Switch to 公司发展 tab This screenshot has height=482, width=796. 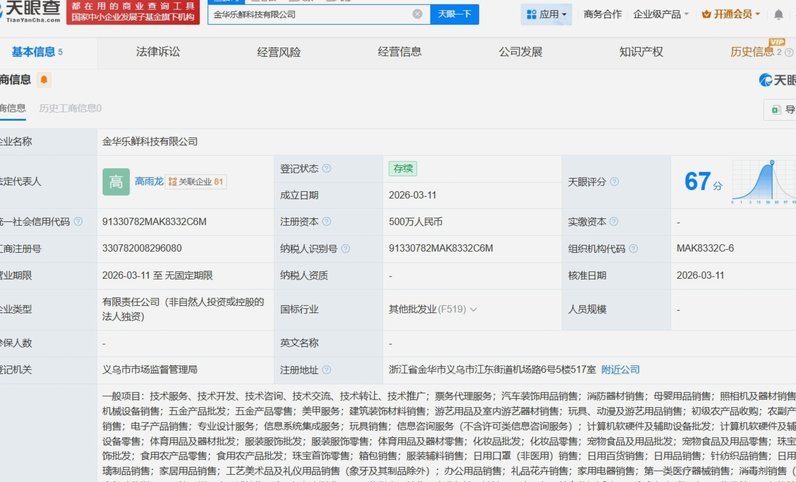click(x=520, y=52)
